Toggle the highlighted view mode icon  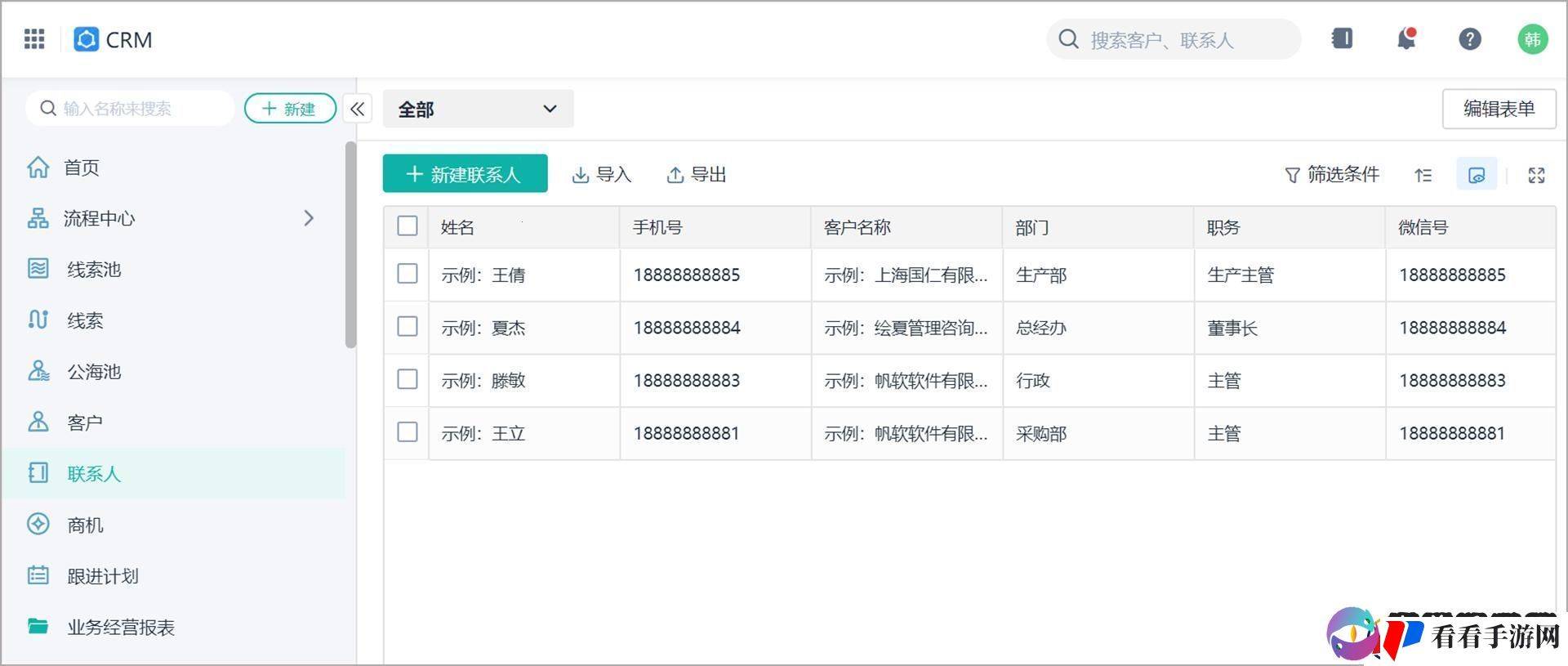point(1477,175)
